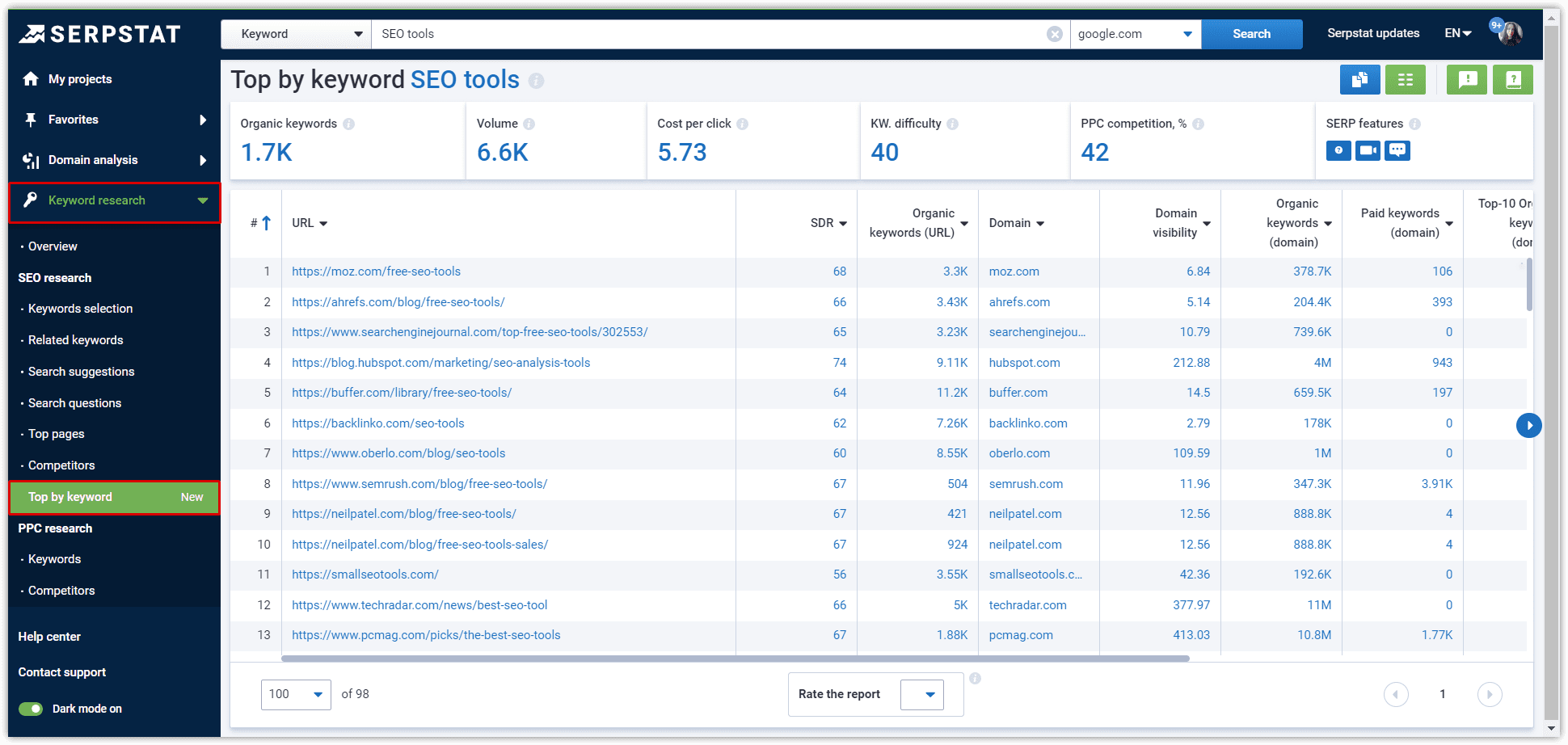This screenshot has width=1568, height=745.
Task: Open Top pages in the sidebar
Action: click(56, 434)
